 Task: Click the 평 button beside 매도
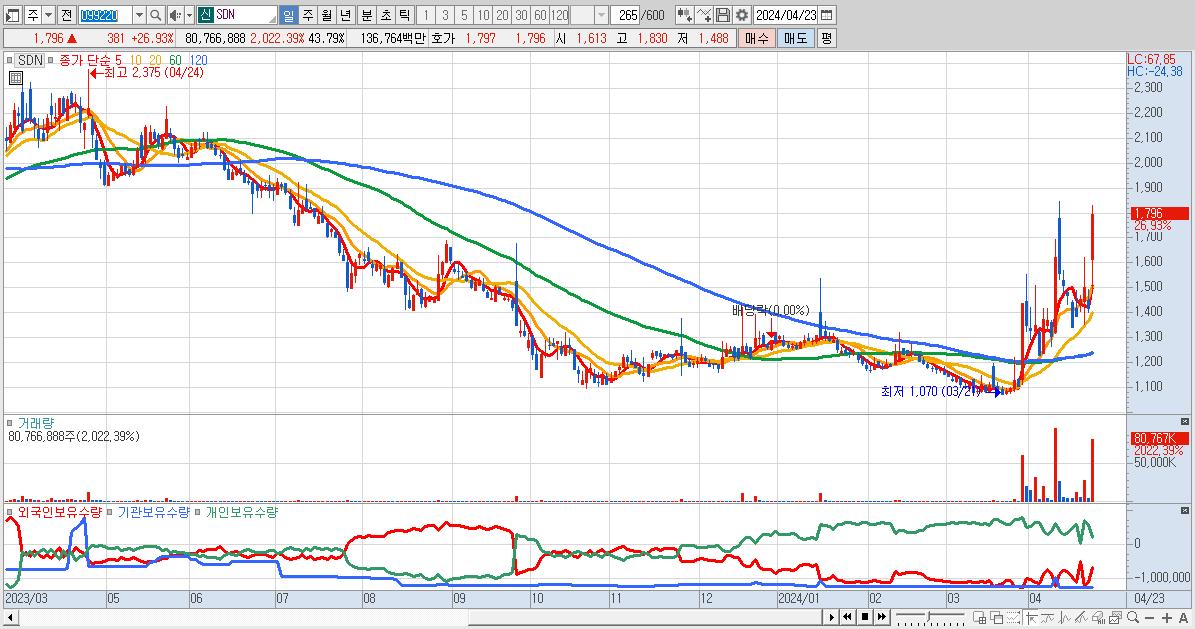(827, 38)
